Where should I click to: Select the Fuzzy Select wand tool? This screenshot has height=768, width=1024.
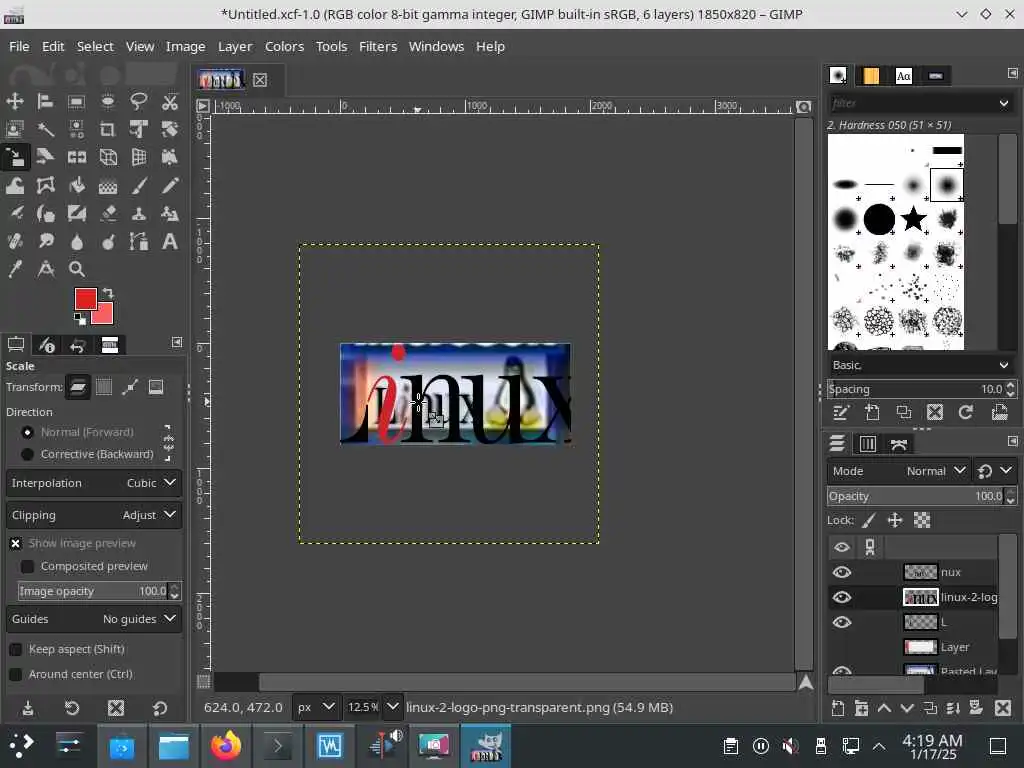click(45, 129)
